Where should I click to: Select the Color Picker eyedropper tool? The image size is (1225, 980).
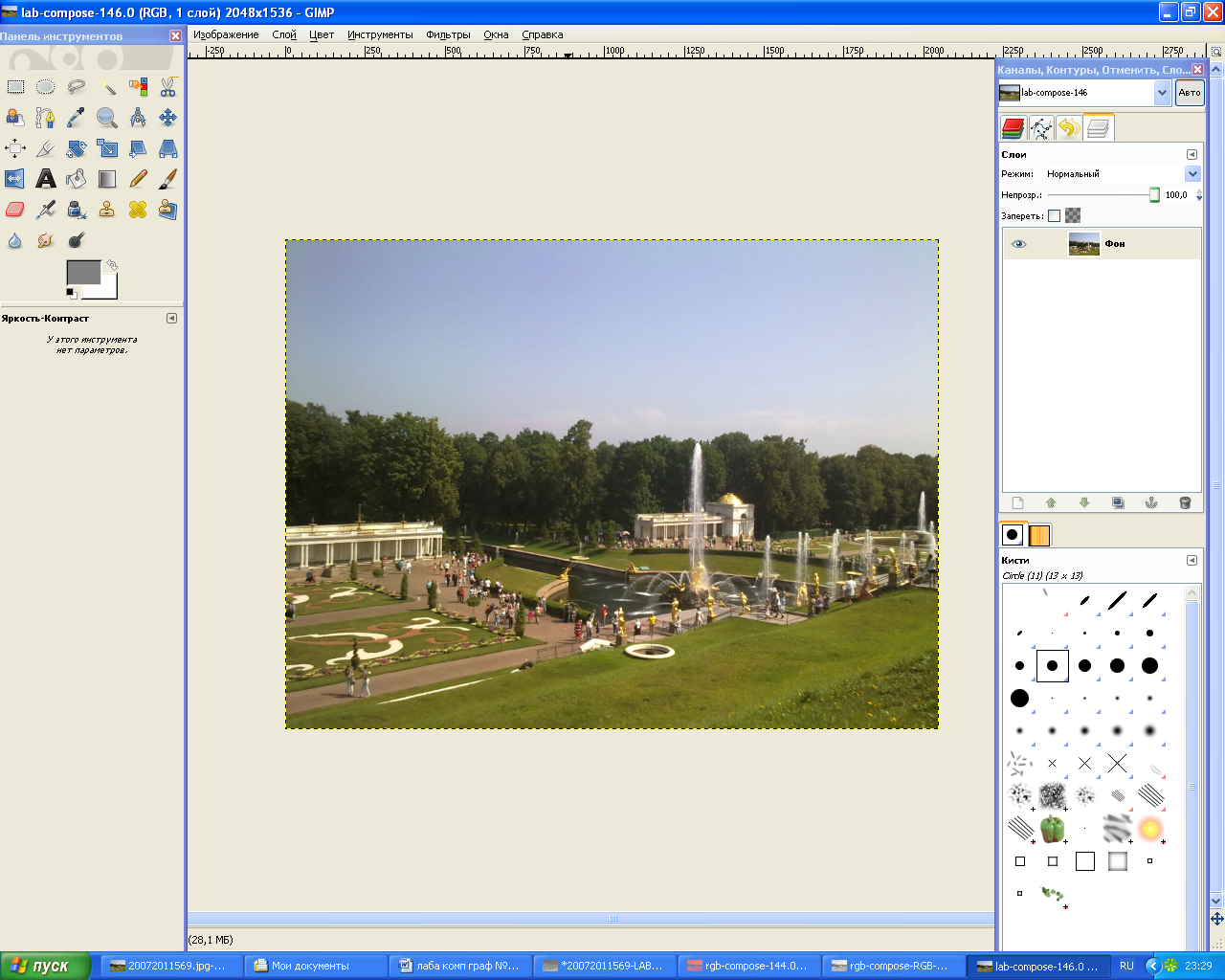point(76,118)
